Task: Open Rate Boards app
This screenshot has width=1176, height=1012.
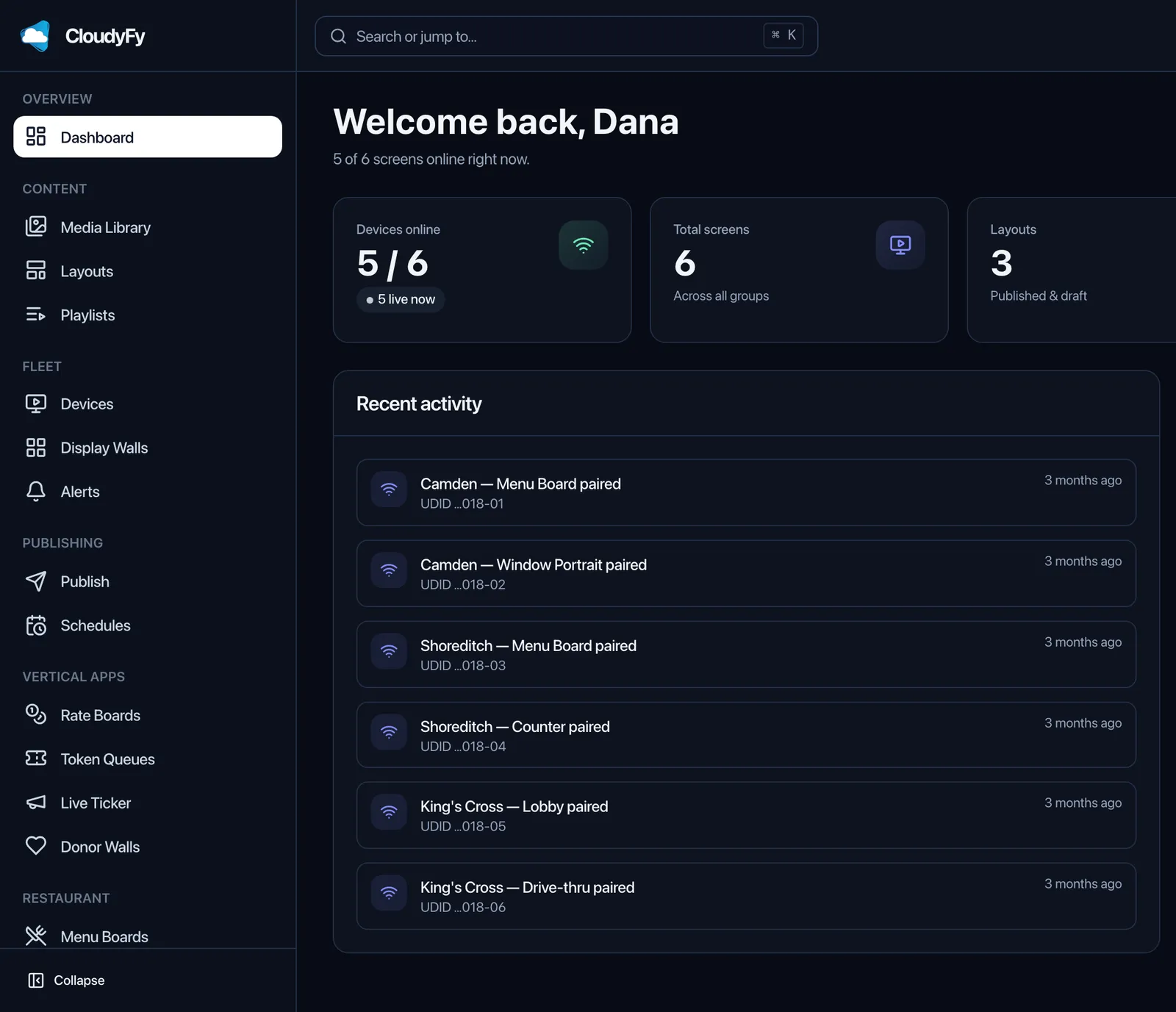Action: [148, 715]
